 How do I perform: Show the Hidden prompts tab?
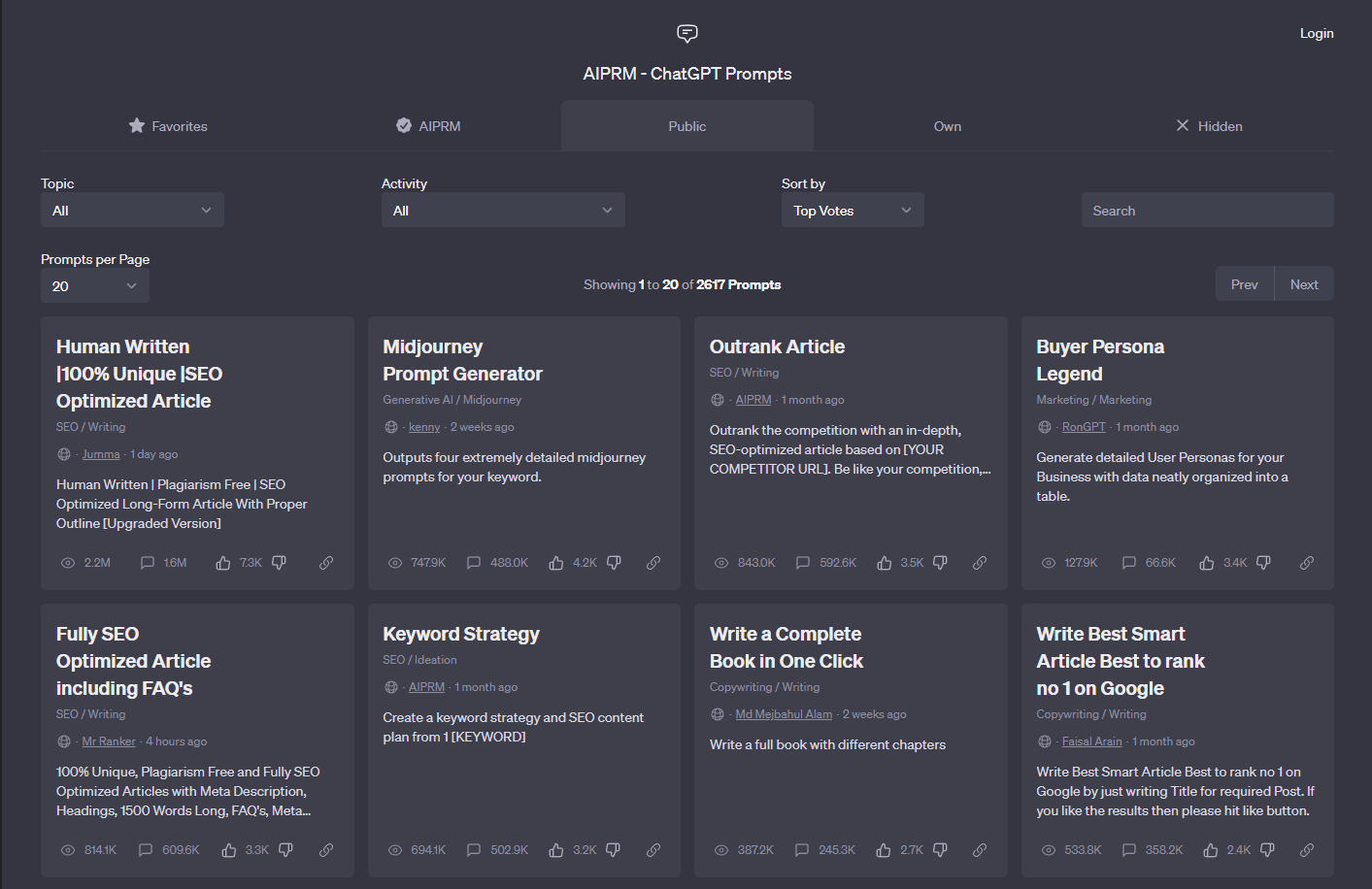click(x=1209, y=126)
